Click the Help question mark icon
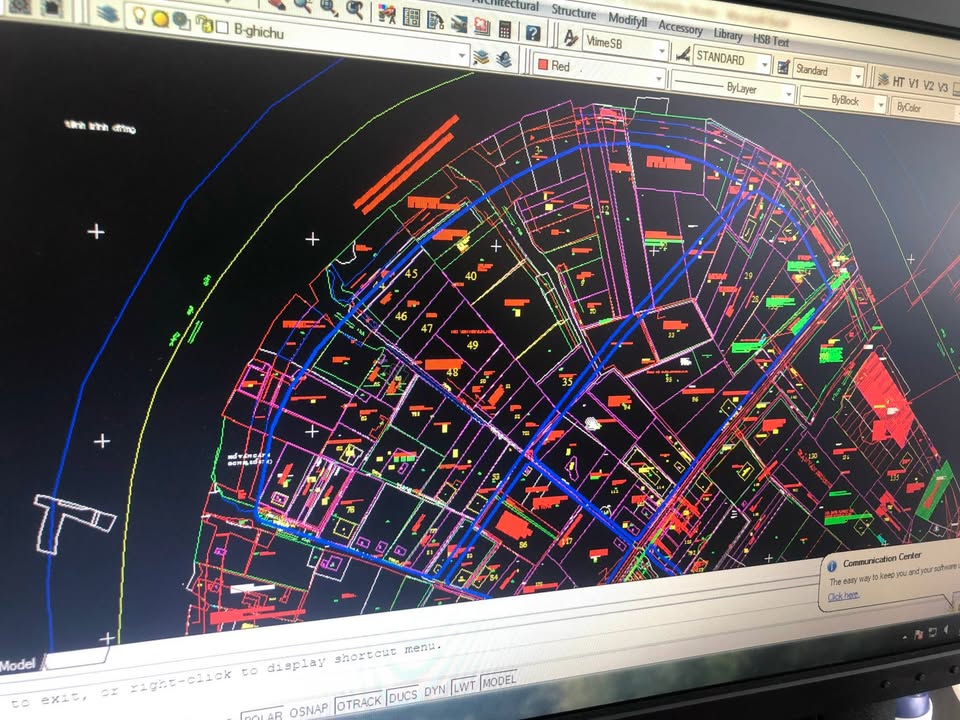Viewport: 960px width, 720px height. pyautogui.click(x=533, y=32)
